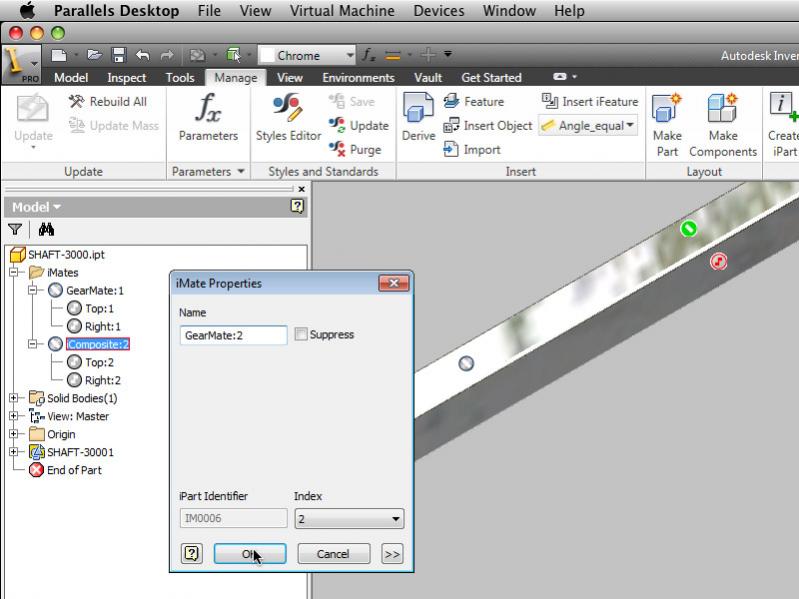Click the browser filter funnel icon
The width and height of the screenshot is (799, 599).
(x=15, y=230)
